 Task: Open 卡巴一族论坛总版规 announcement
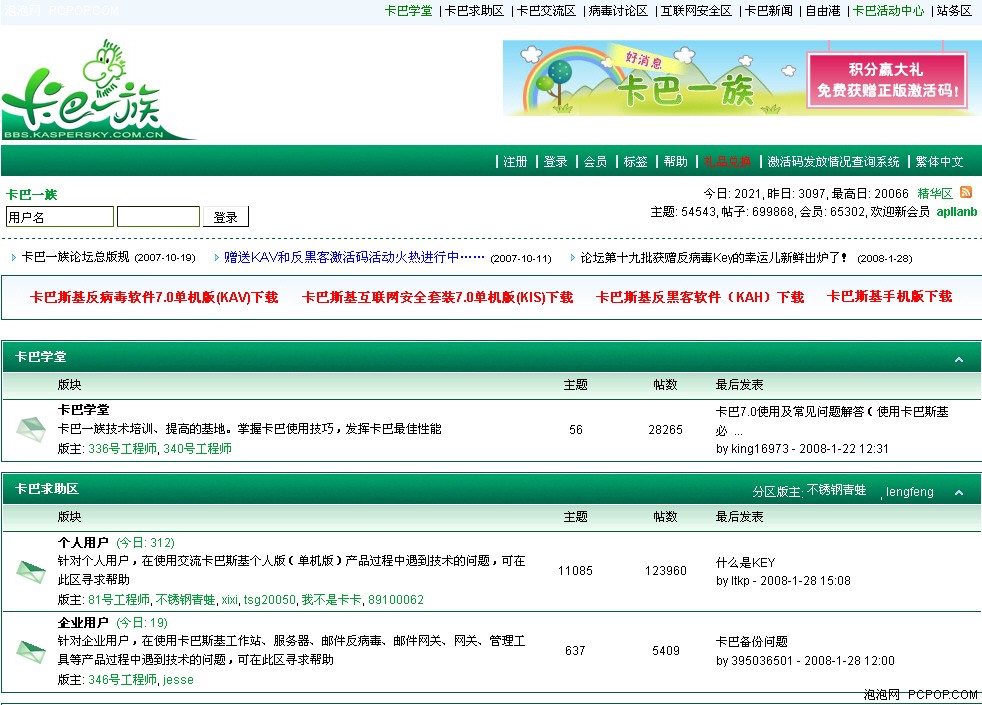(x=75, y=257)
